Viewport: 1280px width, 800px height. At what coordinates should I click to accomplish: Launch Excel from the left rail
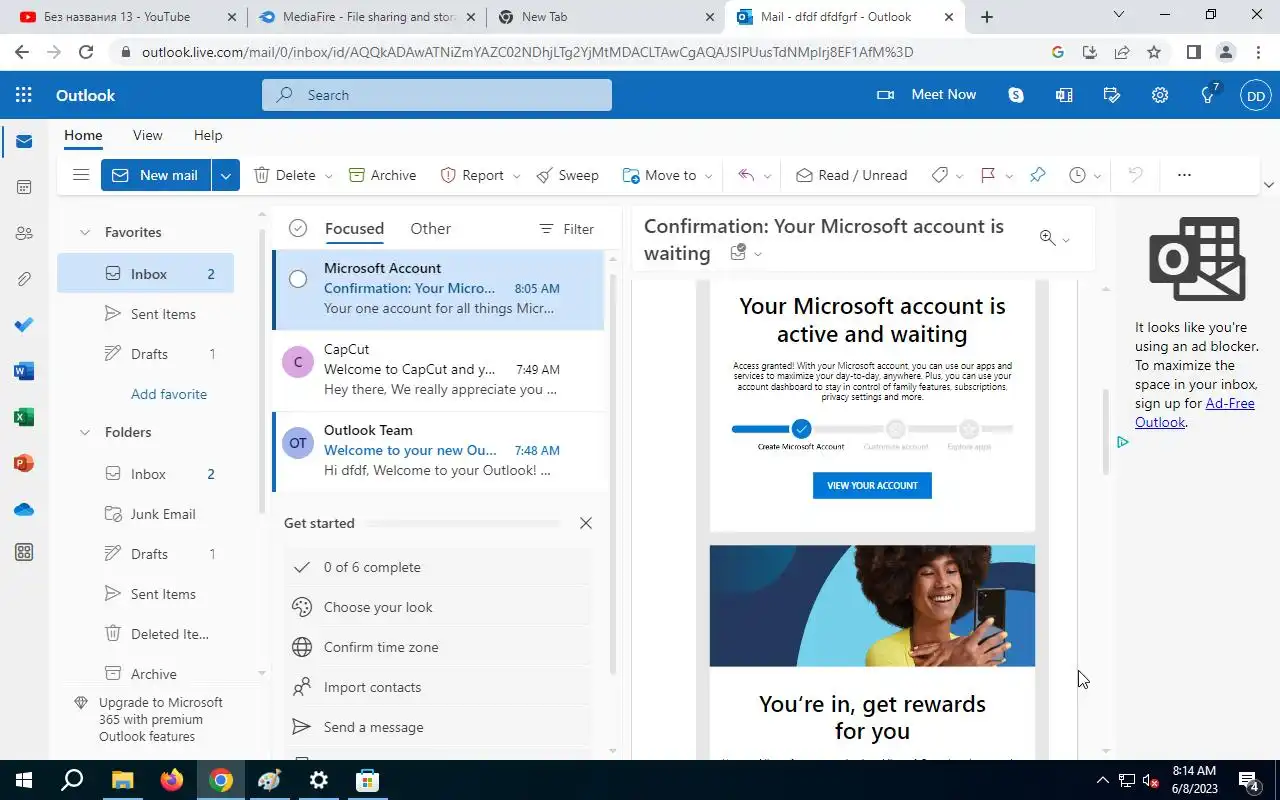coord(24,417)
